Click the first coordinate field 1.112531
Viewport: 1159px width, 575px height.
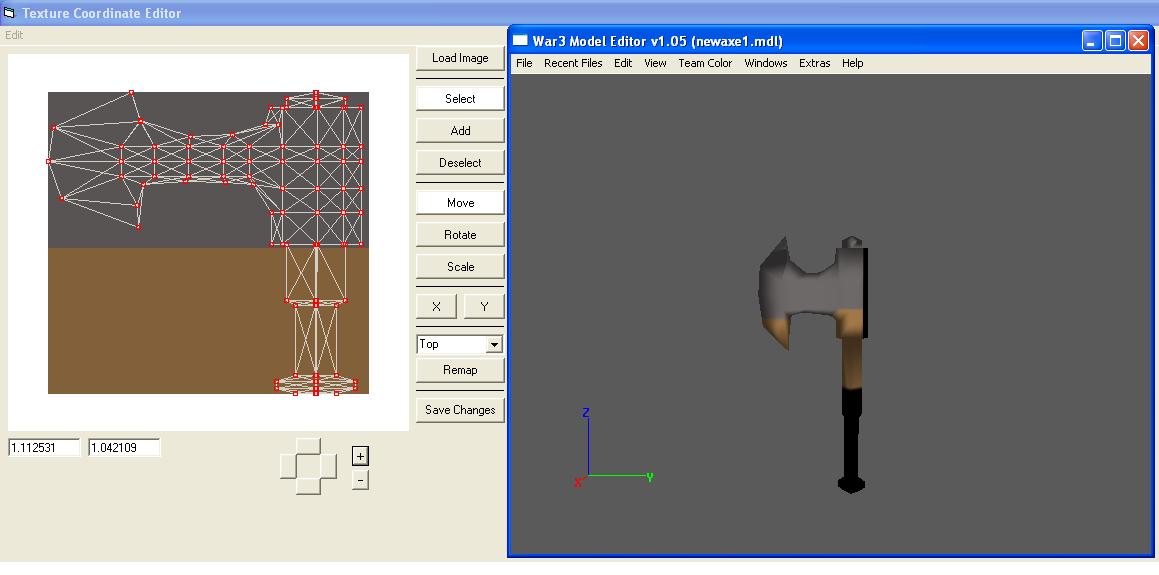click(x=44, y=447)
